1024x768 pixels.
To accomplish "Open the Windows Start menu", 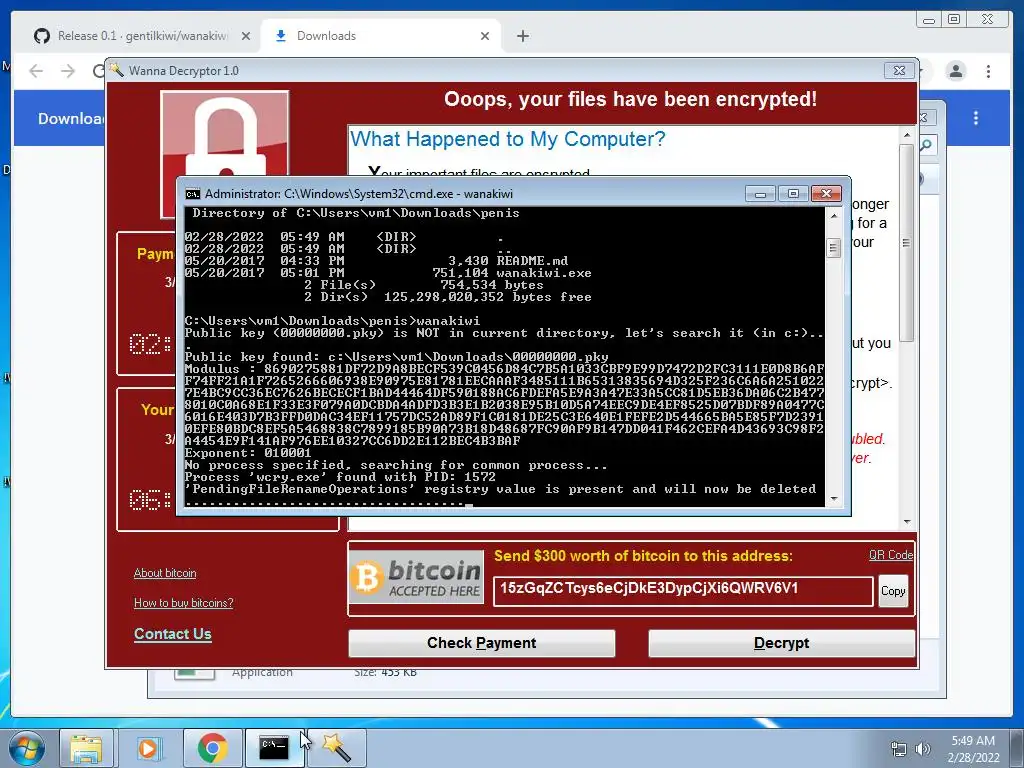I will (x=27, y=748).
